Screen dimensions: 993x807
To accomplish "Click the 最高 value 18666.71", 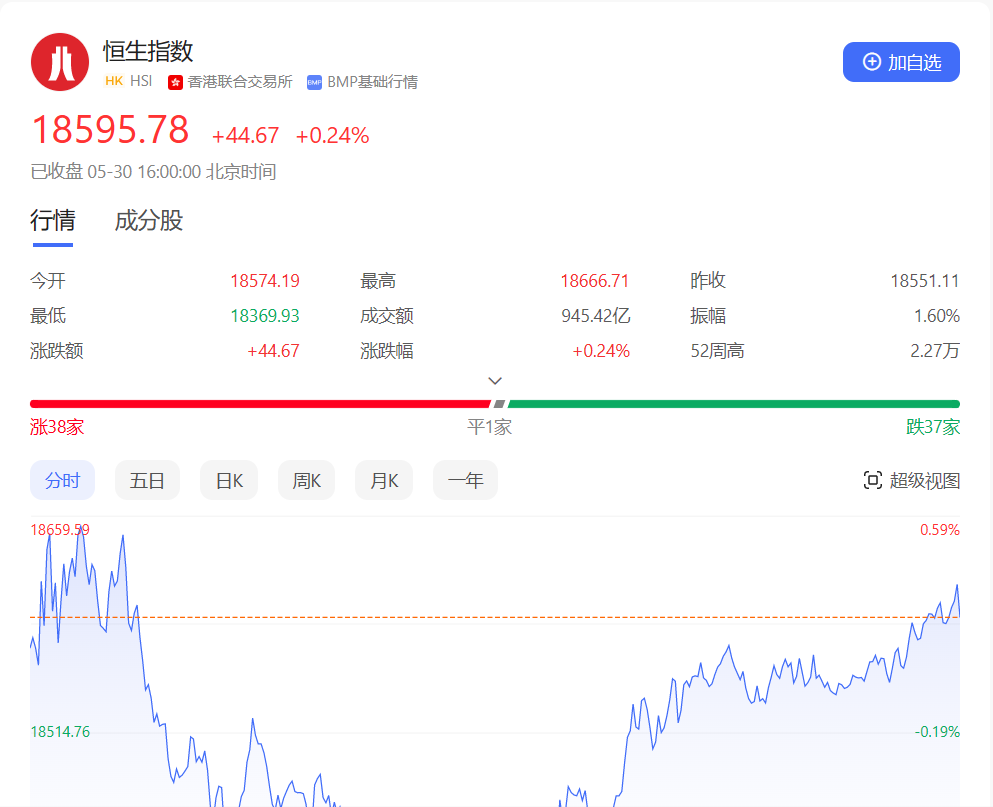I will click(595, 281).
